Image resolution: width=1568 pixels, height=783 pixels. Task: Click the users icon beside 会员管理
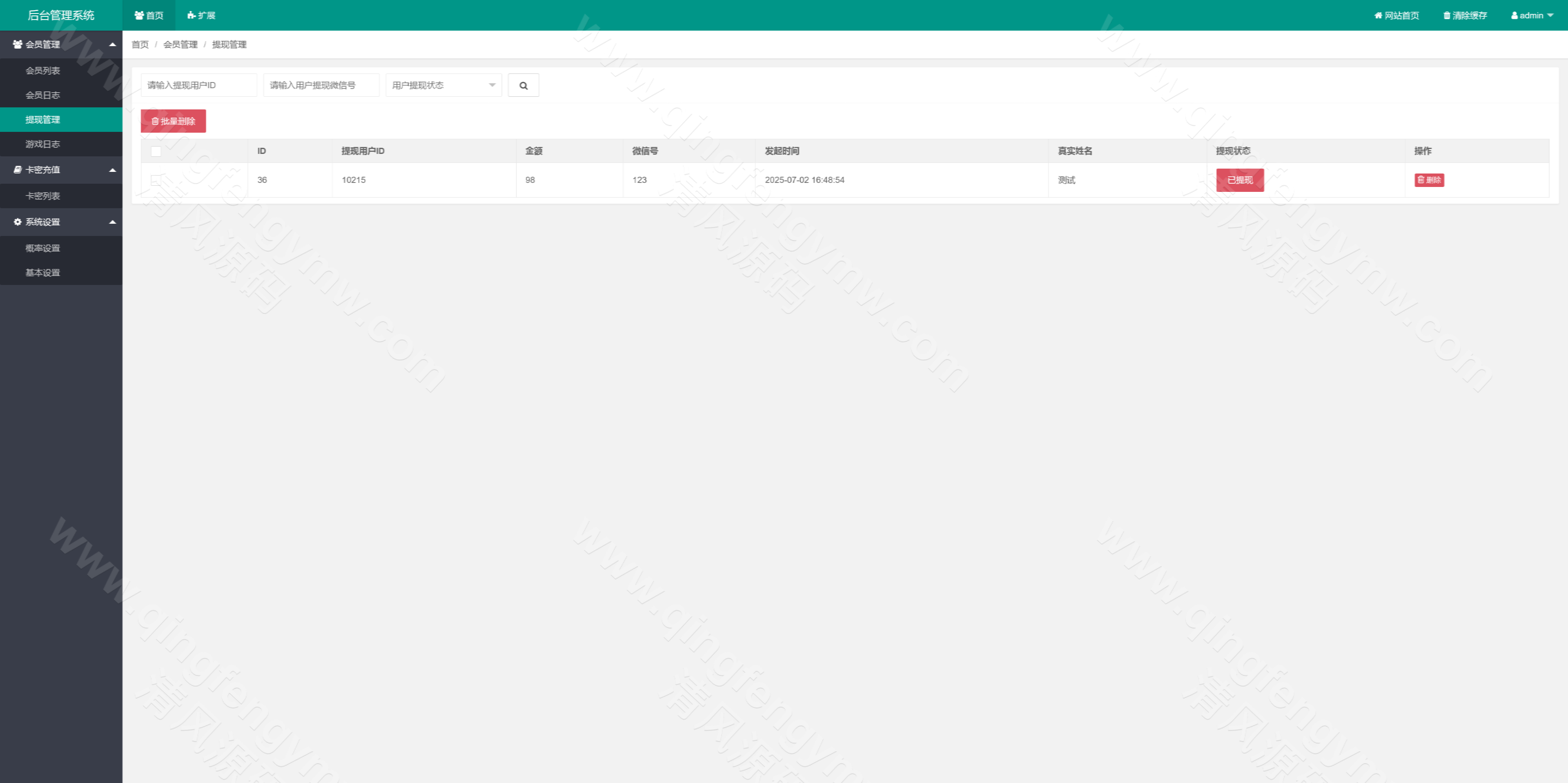(x=18, y=44)
